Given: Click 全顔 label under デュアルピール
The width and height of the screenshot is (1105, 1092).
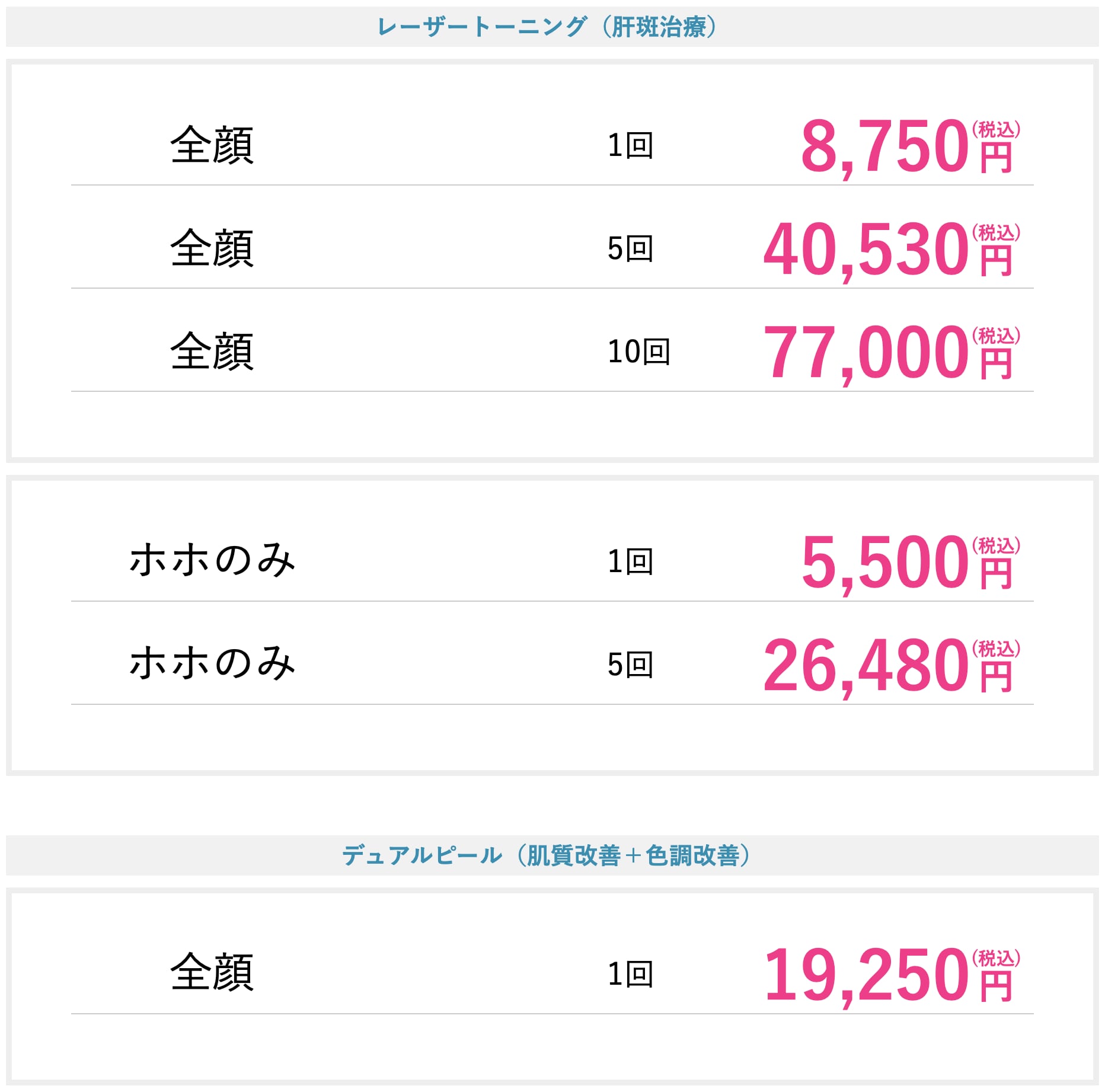Looking at the screenshot, I should coord(212,973).
